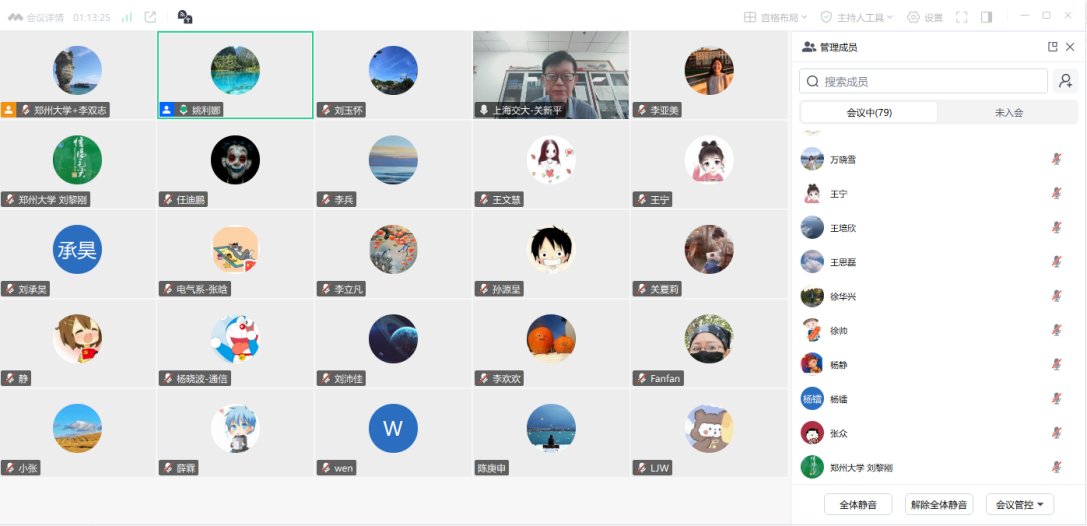Toggle the sidebar panel icon in top bar
Viewport: 1087px width, 526px height.
[x=986, y=17]
